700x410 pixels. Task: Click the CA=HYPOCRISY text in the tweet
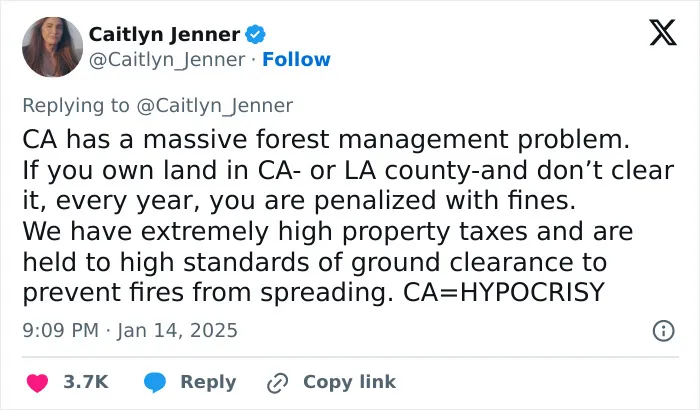(x=504, y=292)
